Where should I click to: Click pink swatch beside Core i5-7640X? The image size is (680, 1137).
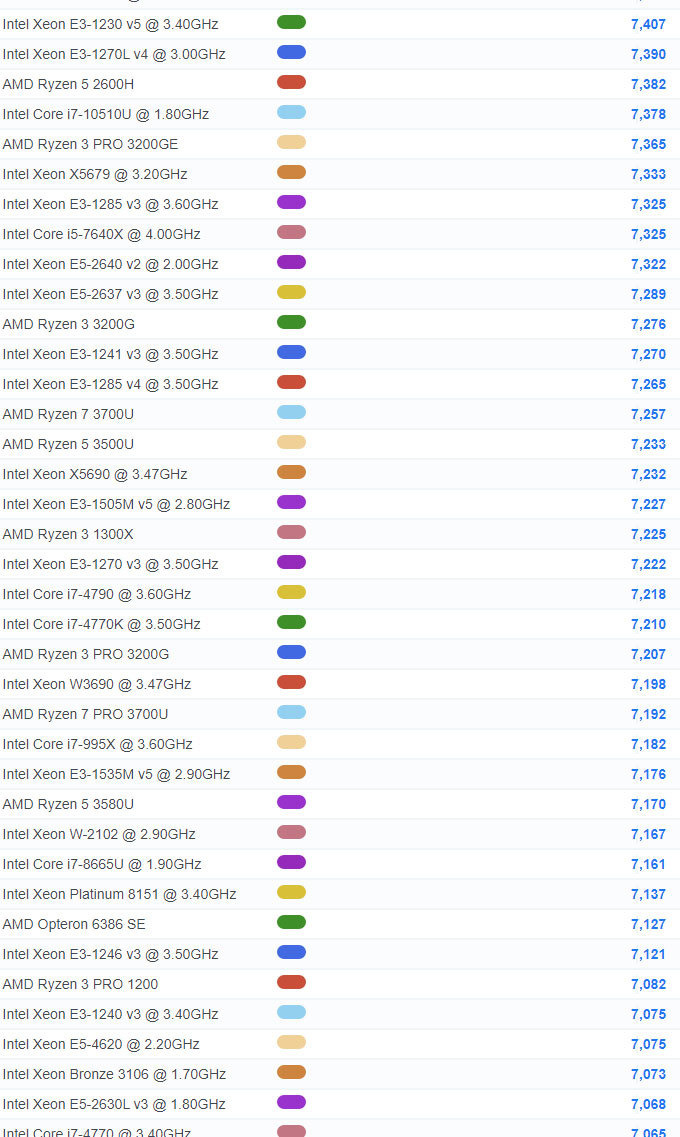tap(291, 232)
